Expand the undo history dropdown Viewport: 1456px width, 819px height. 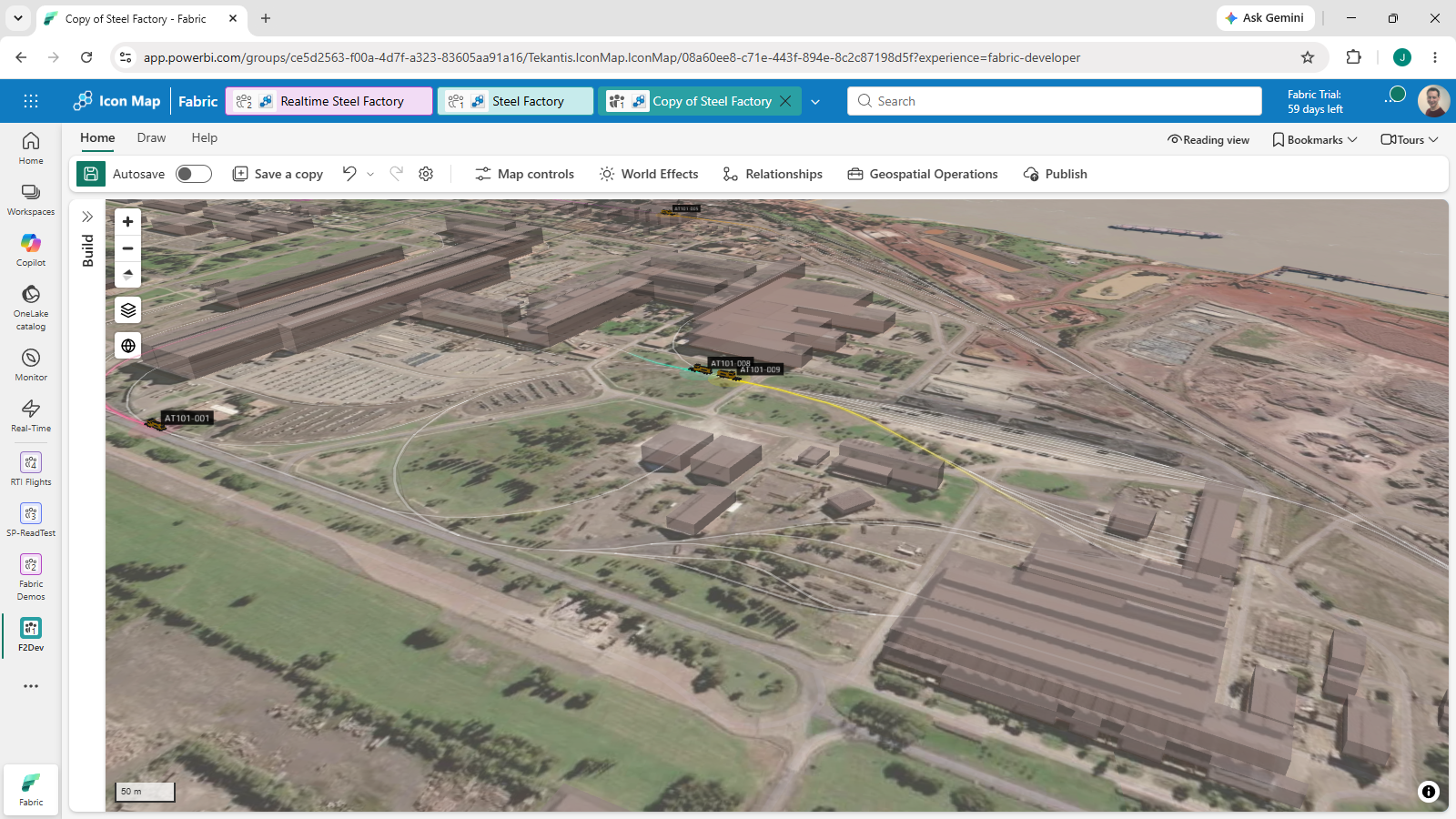(x=370, y=174)
